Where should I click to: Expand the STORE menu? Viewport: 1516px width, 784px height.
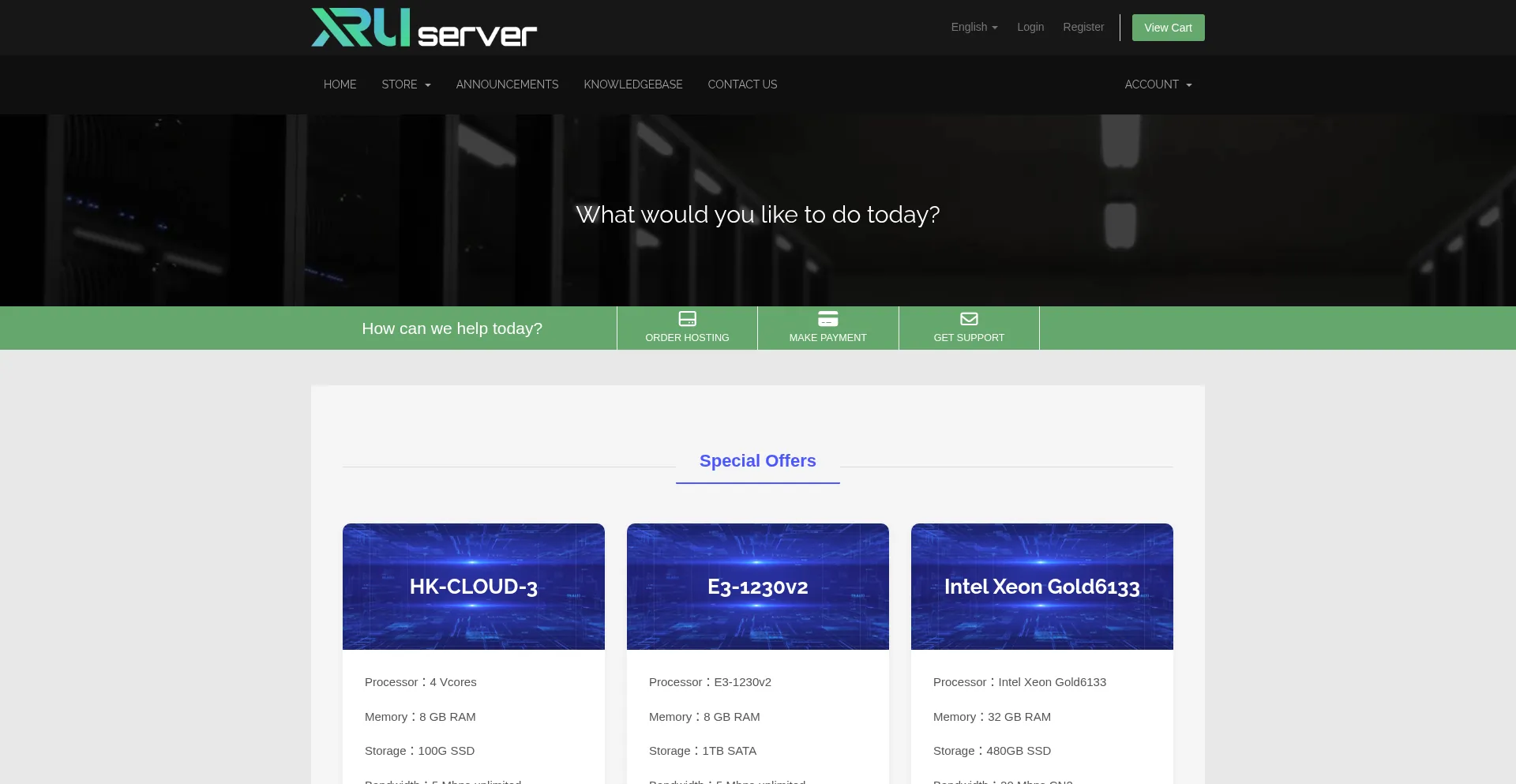pos(406,84)
